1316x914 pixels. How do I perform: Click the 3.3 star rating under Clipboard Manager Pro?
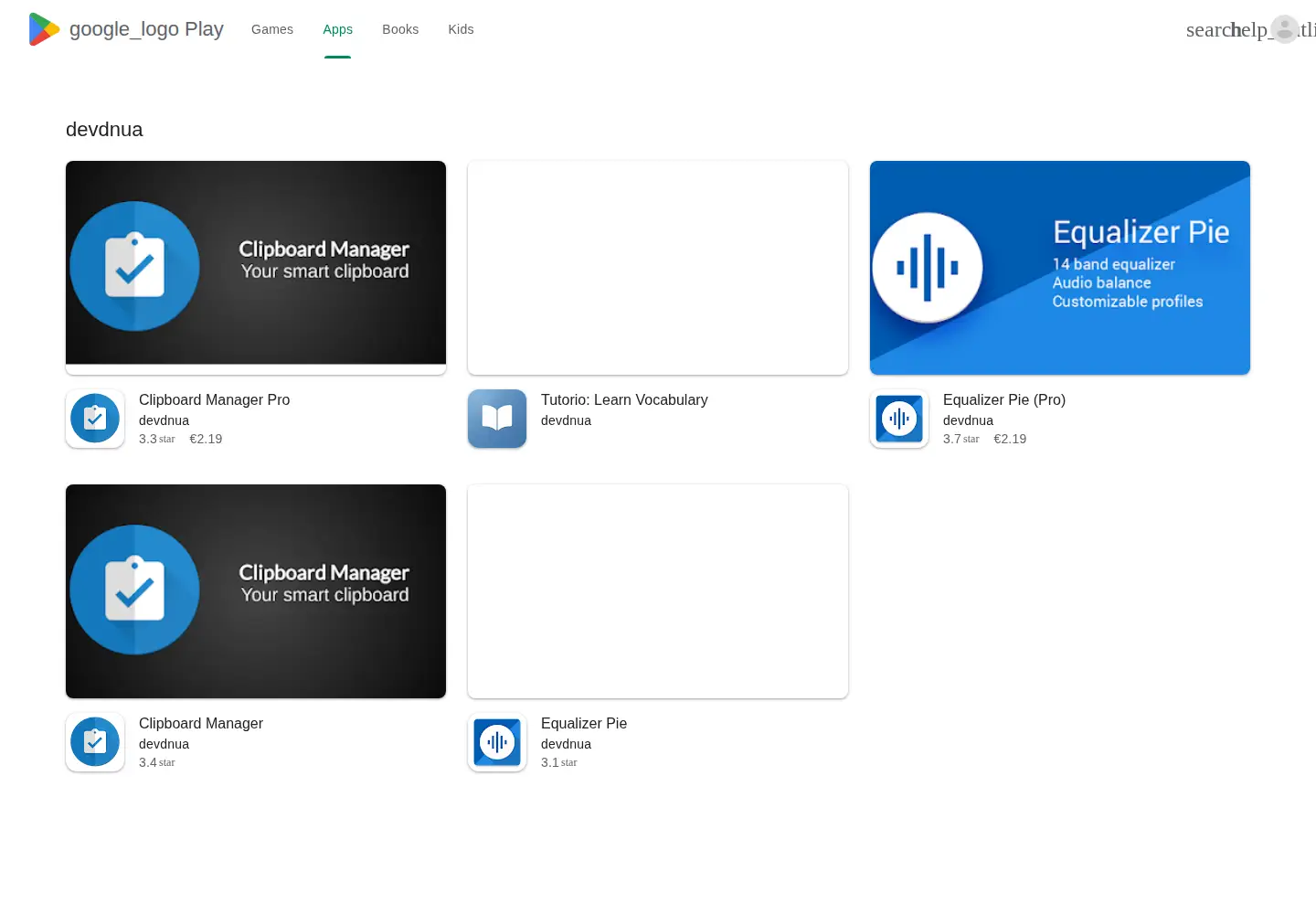(156, 439)
